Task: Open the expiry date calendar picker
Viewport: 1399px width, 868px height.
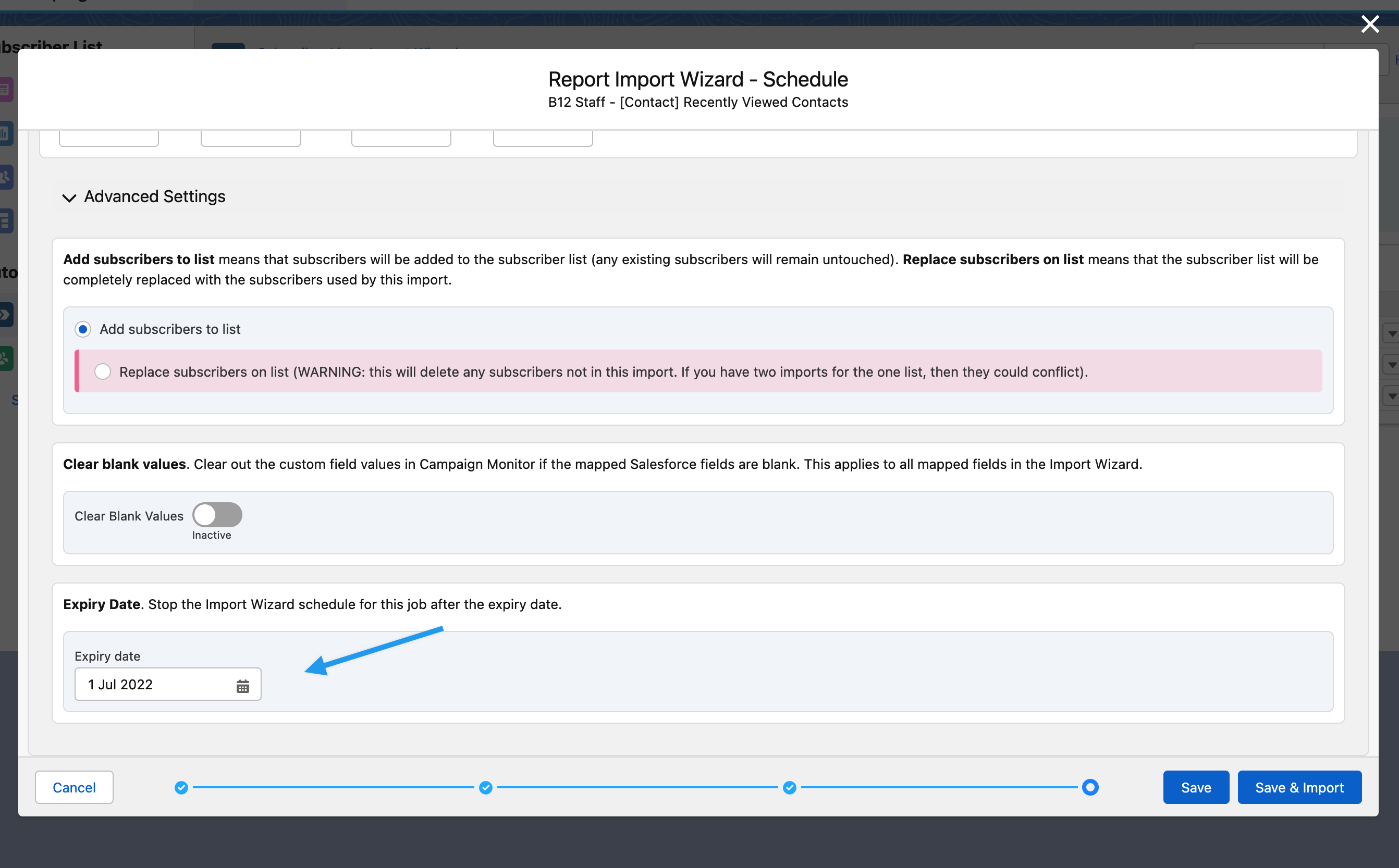Action: pos(242,686)
